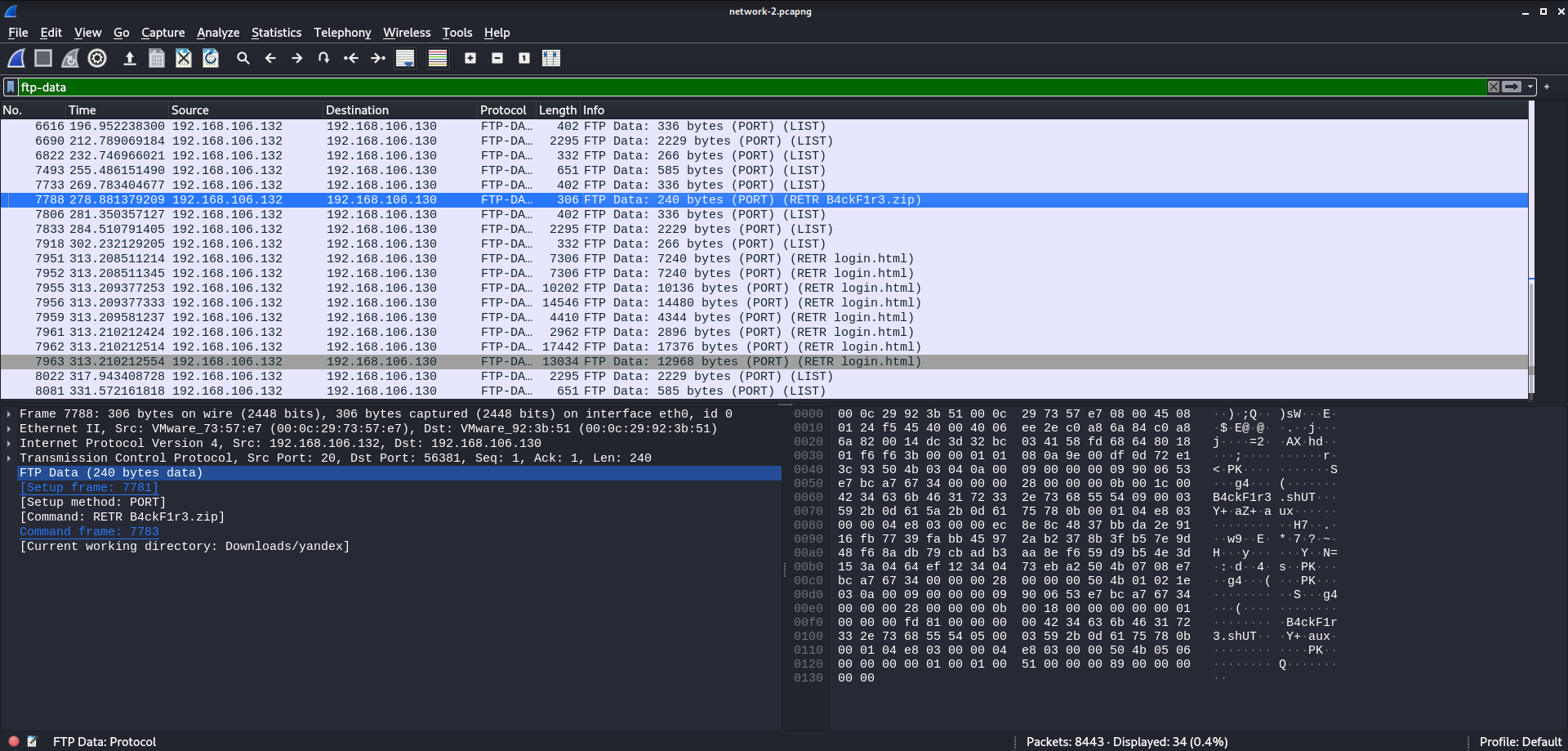Reset text to normal size
The width and height of the screenshot is (1568, 751).
(524, 58)
